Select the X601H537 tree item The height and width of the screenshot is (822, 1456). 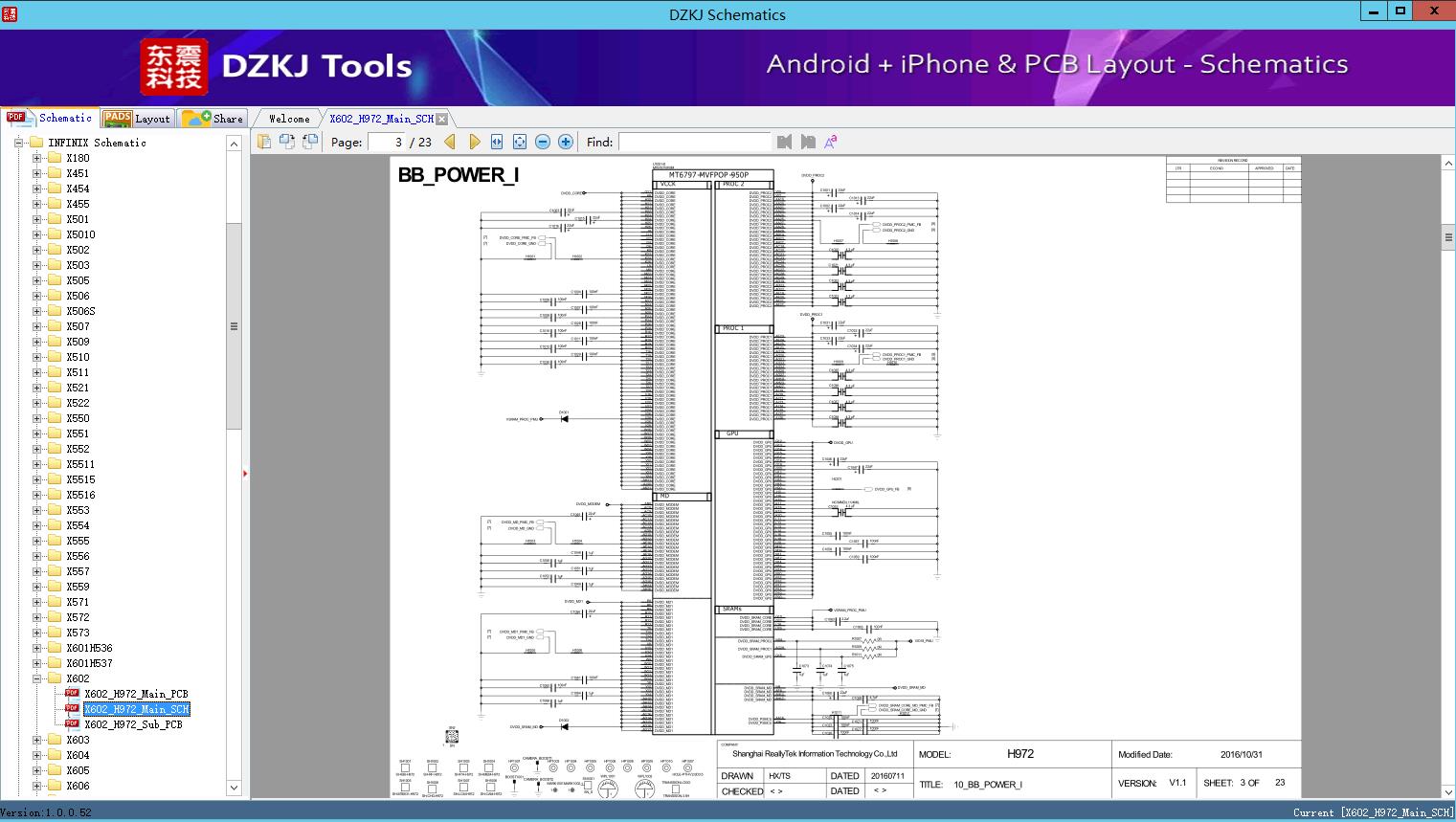pos(89,663)
